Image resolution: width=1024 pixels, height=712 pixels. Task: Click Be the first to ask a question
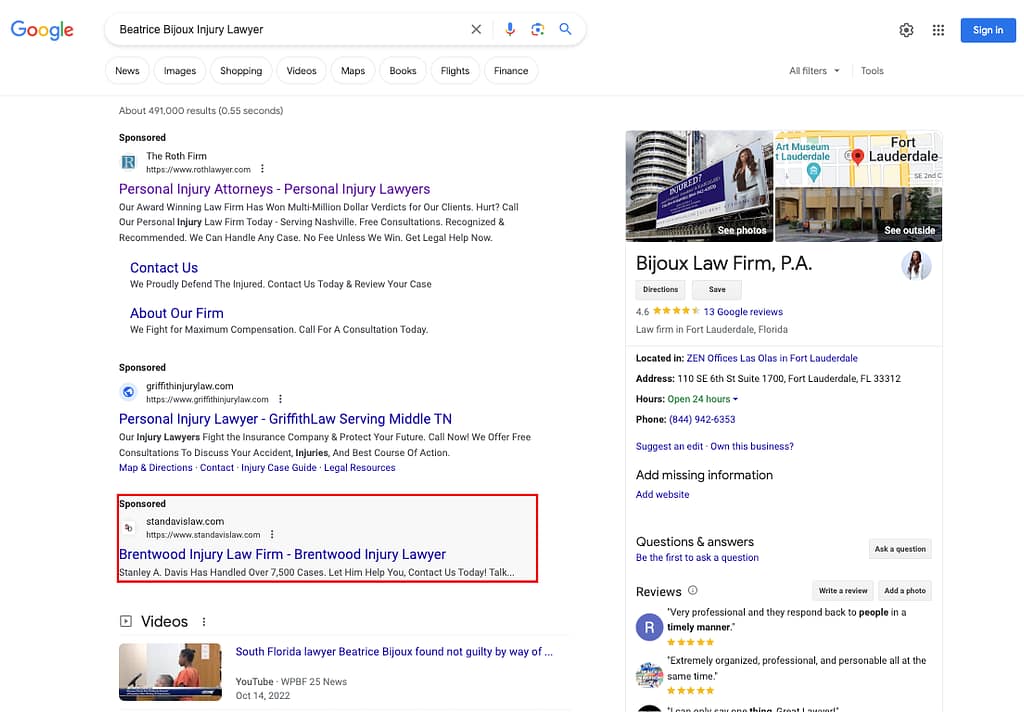(x=697, y=557)
